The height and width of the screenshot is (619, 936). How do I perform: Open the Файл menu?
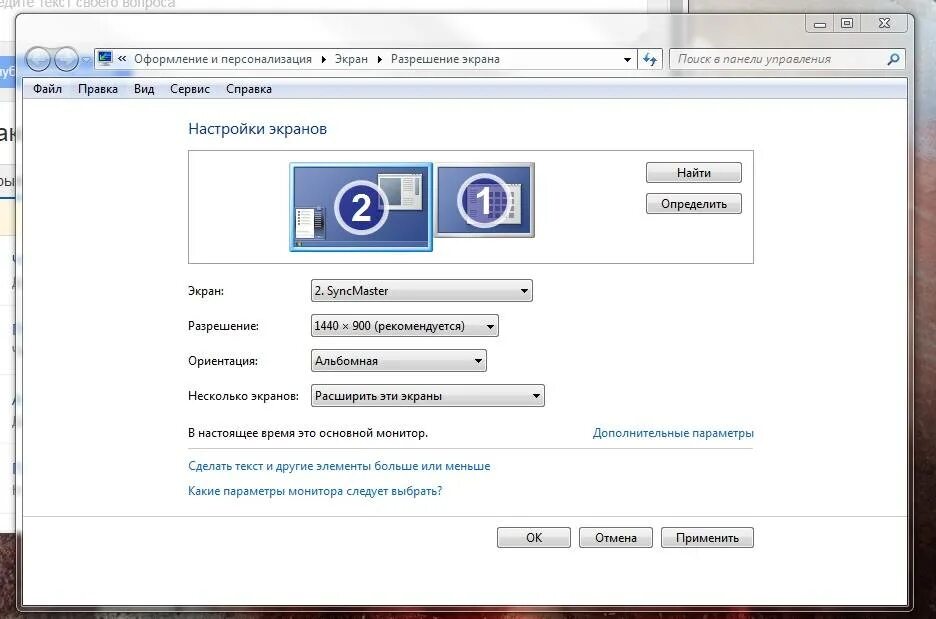coord(47,89)
